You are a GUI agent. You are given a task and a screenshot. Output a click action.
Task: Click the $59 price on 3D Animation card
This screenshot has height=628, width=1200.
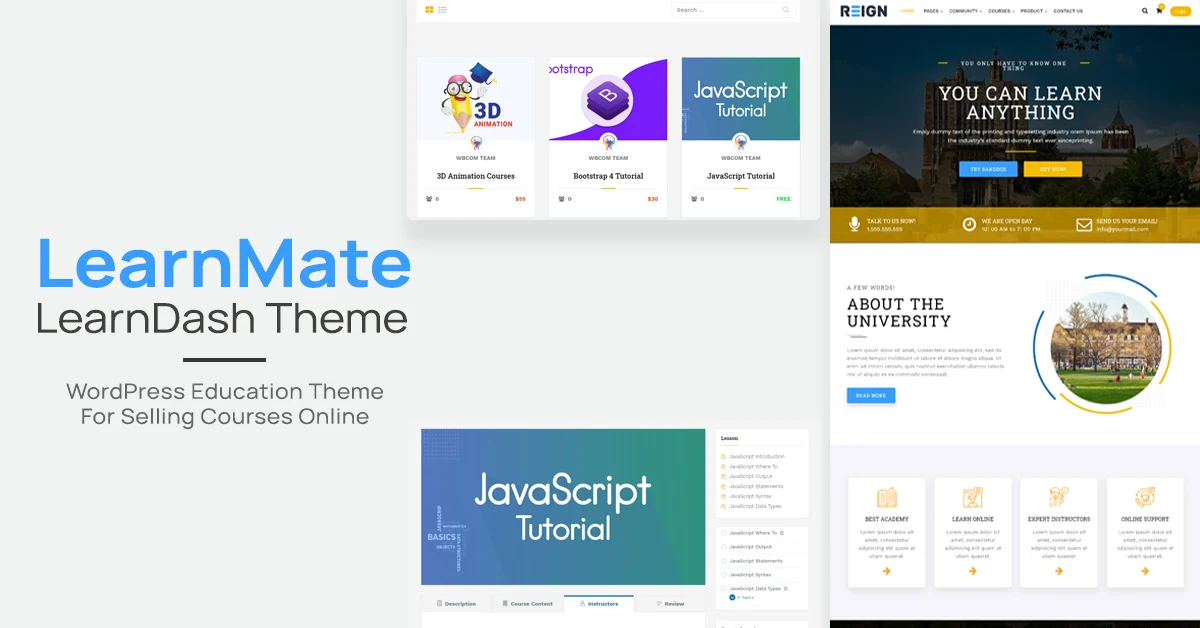(520, 199)
